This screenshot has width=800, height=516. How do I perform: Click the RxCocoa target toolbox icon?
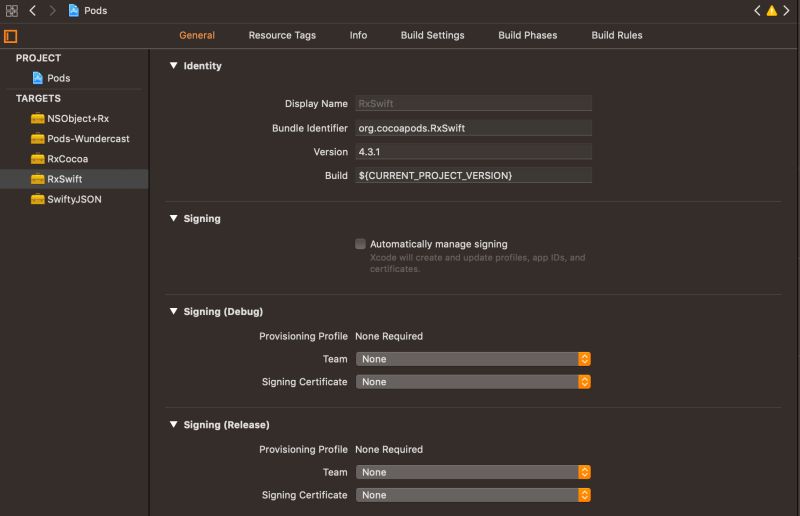(x=37, y=159)
